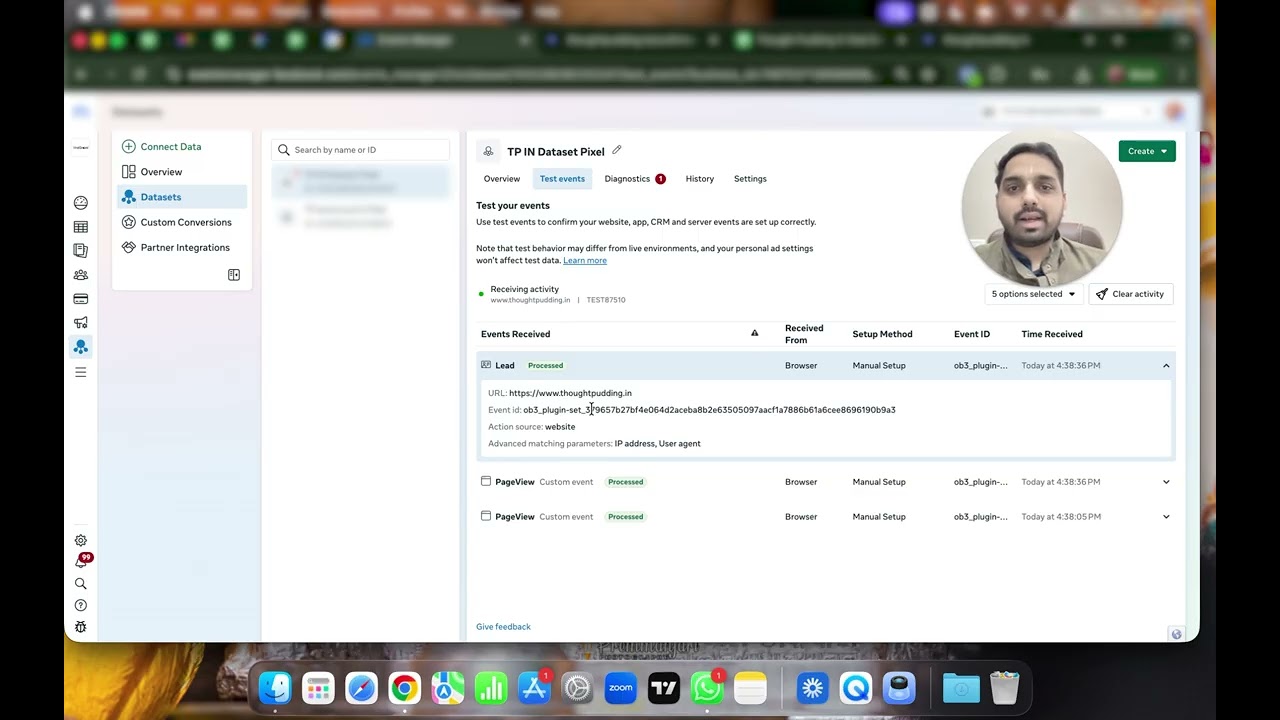1280x720 pixels.
Task: Open Launchpad from the Dock
Action: click(318, 688)
